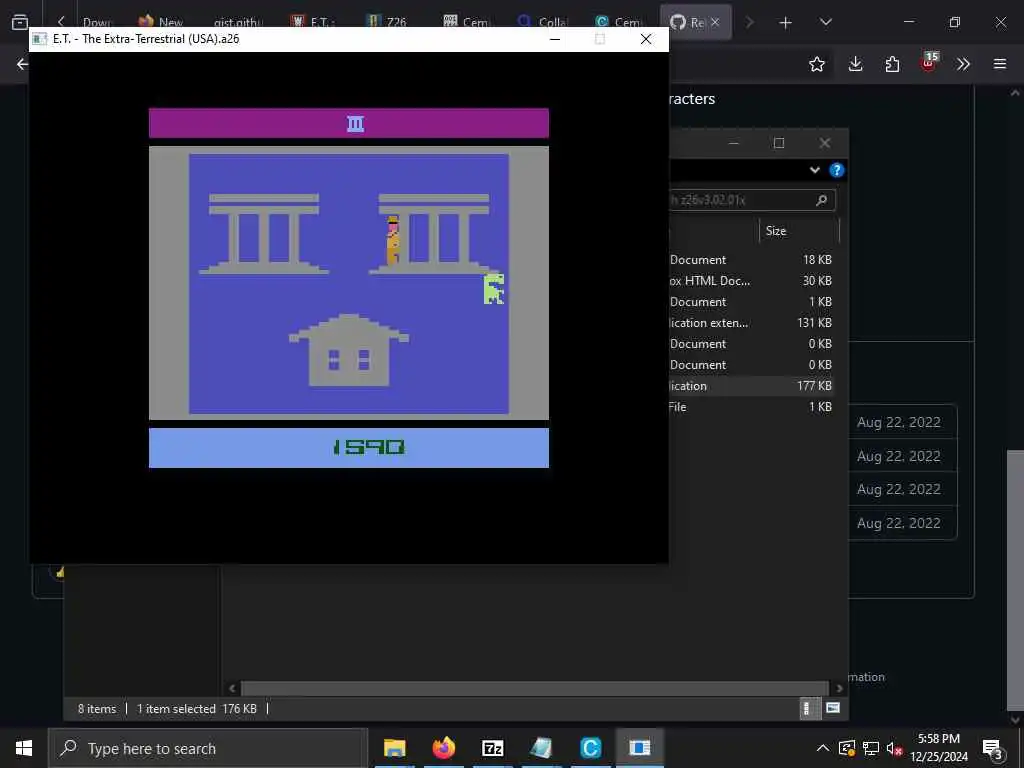Open the blue C app on taskbar

tap(590, 748)
